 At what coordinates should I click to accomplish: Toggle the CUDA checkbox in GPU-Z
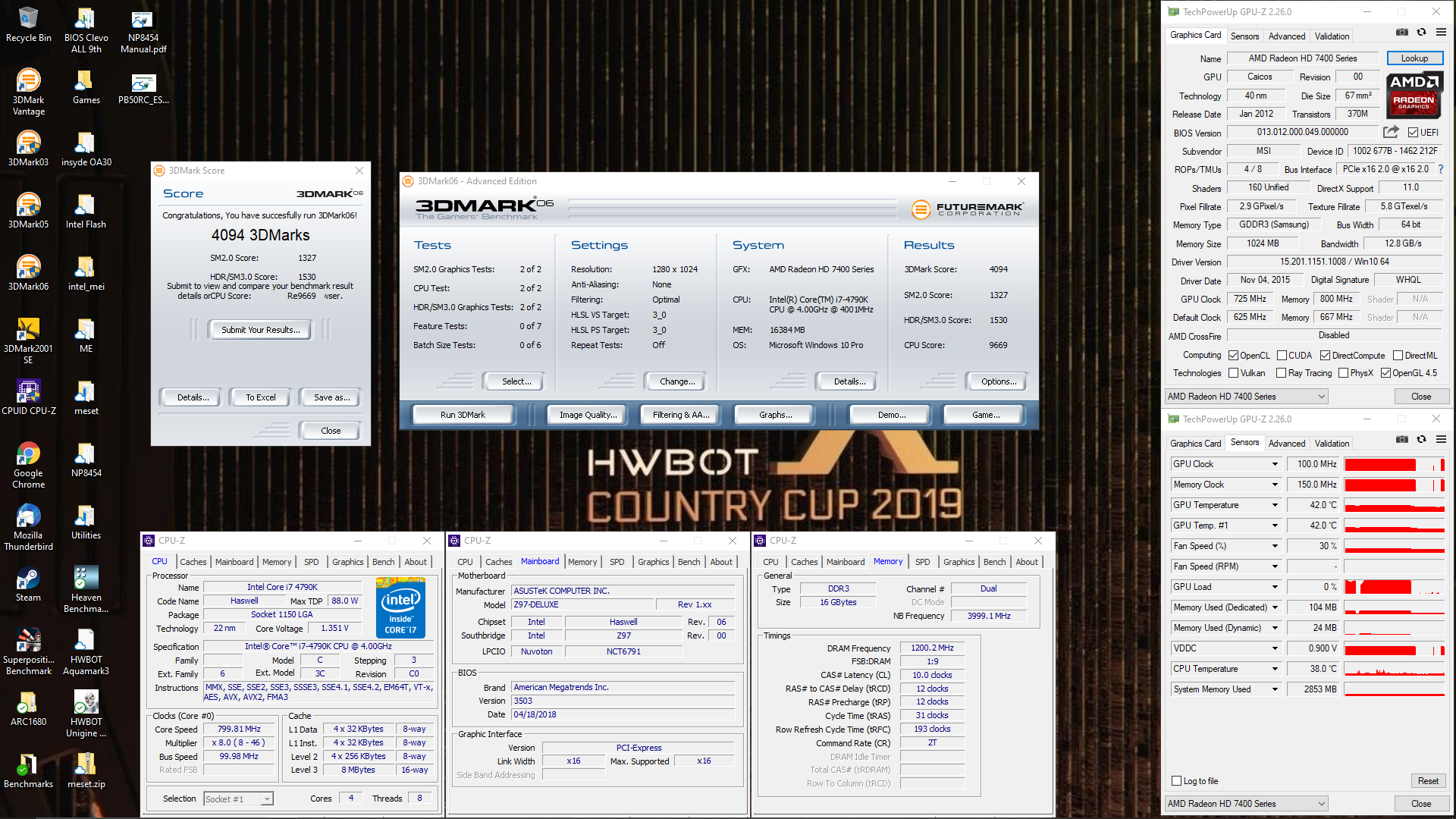[1282, 355]
